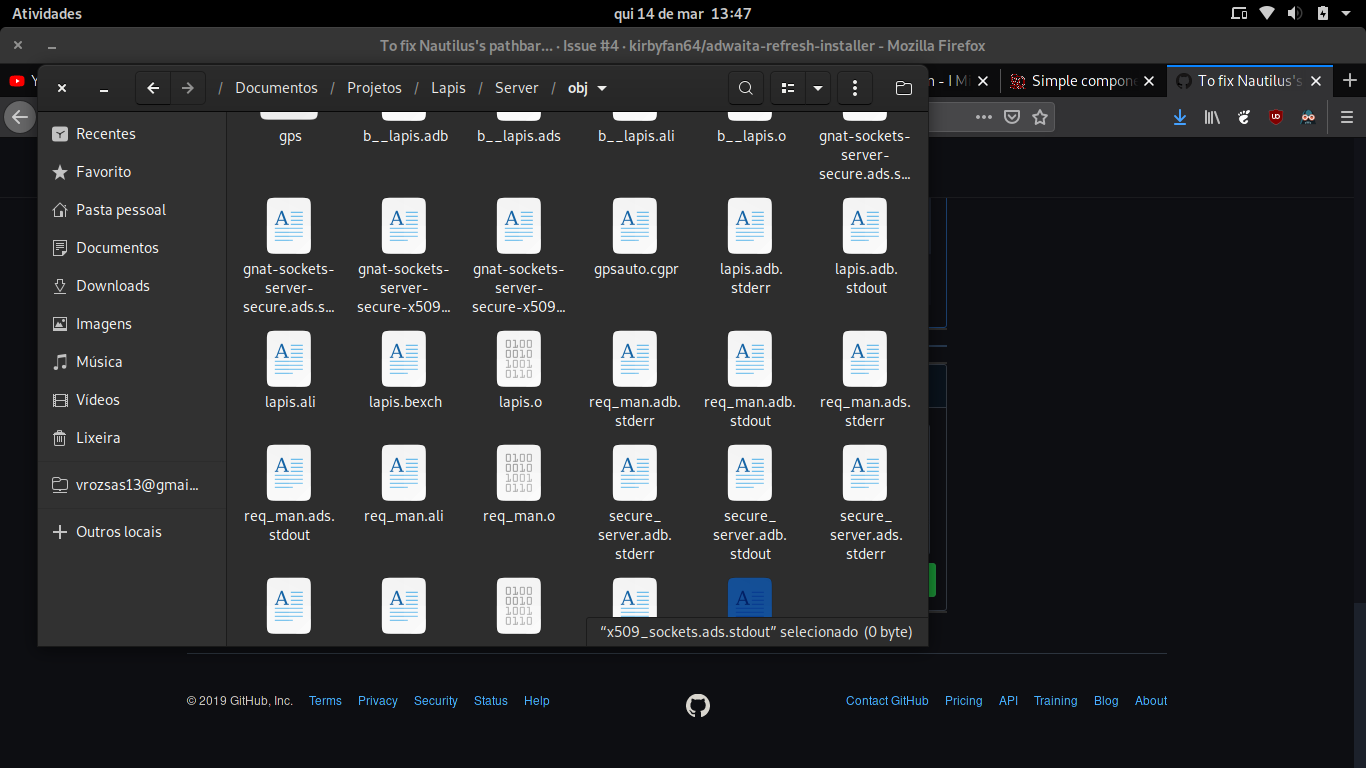Open Atividades overview in top bar
Image resolution: width=1366 pixels, height=768 pixels.
(x=47, y=14)
